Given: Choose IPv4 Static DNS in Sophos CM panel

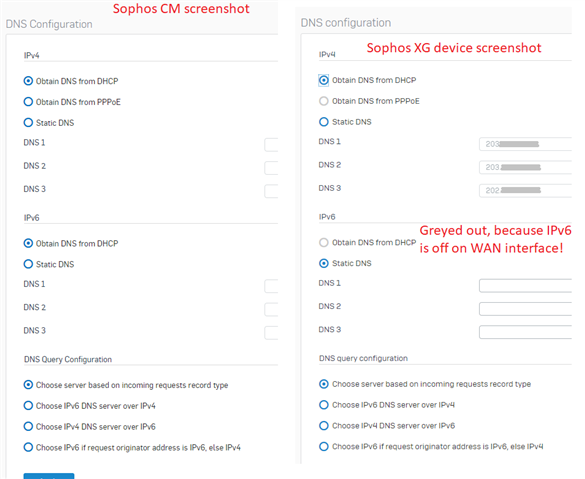Looking at the screenshot, I should point(28,123).
